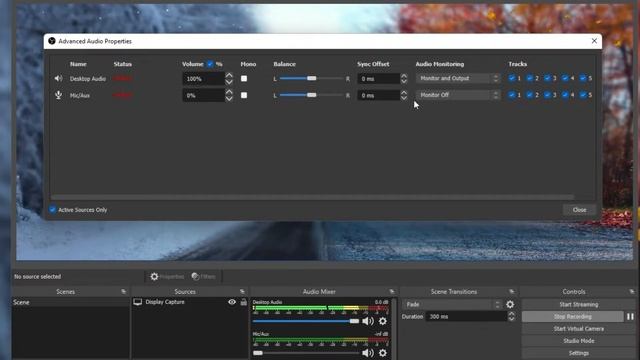Open source Properties button
The width and height of the screenshot is (640, 360).
pyautogui.click(x=167, y=277)
